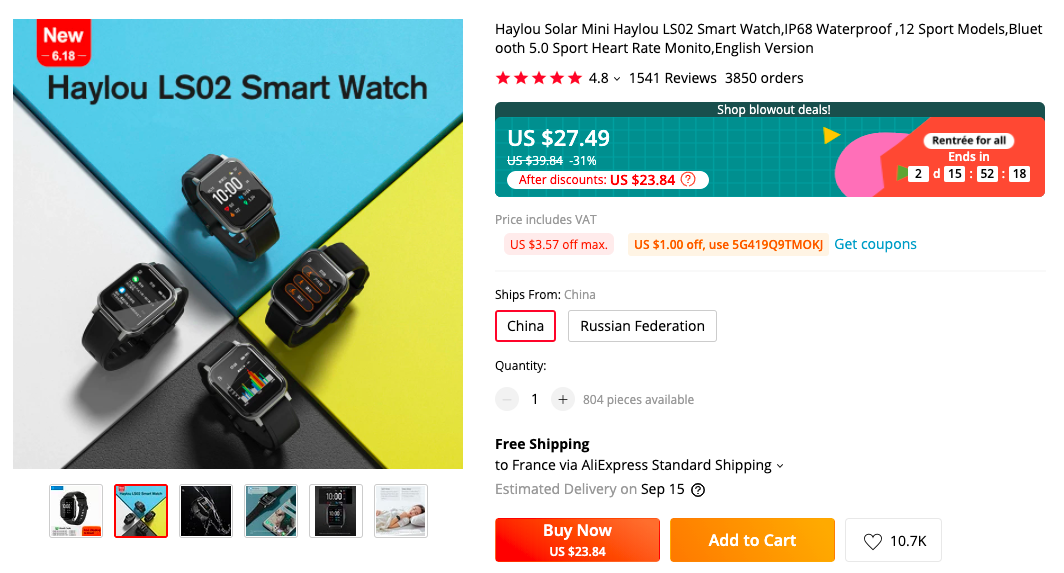Click the five-star rating icons
This screenshot has height=573, width=1064.
tap(539, 78)
